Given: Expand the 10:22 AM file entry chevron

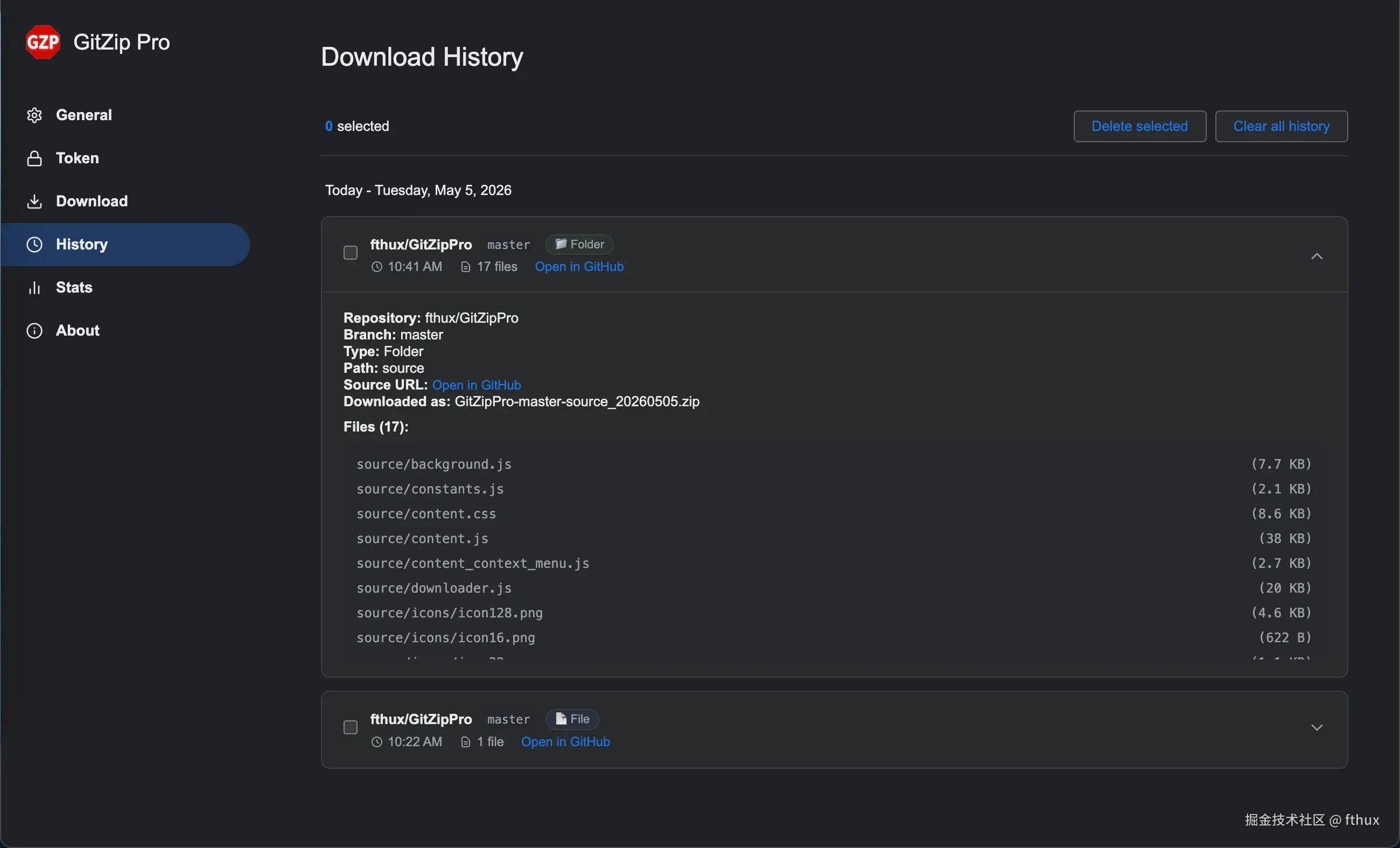Looking at the screenshot, I should click(1317, 727).
